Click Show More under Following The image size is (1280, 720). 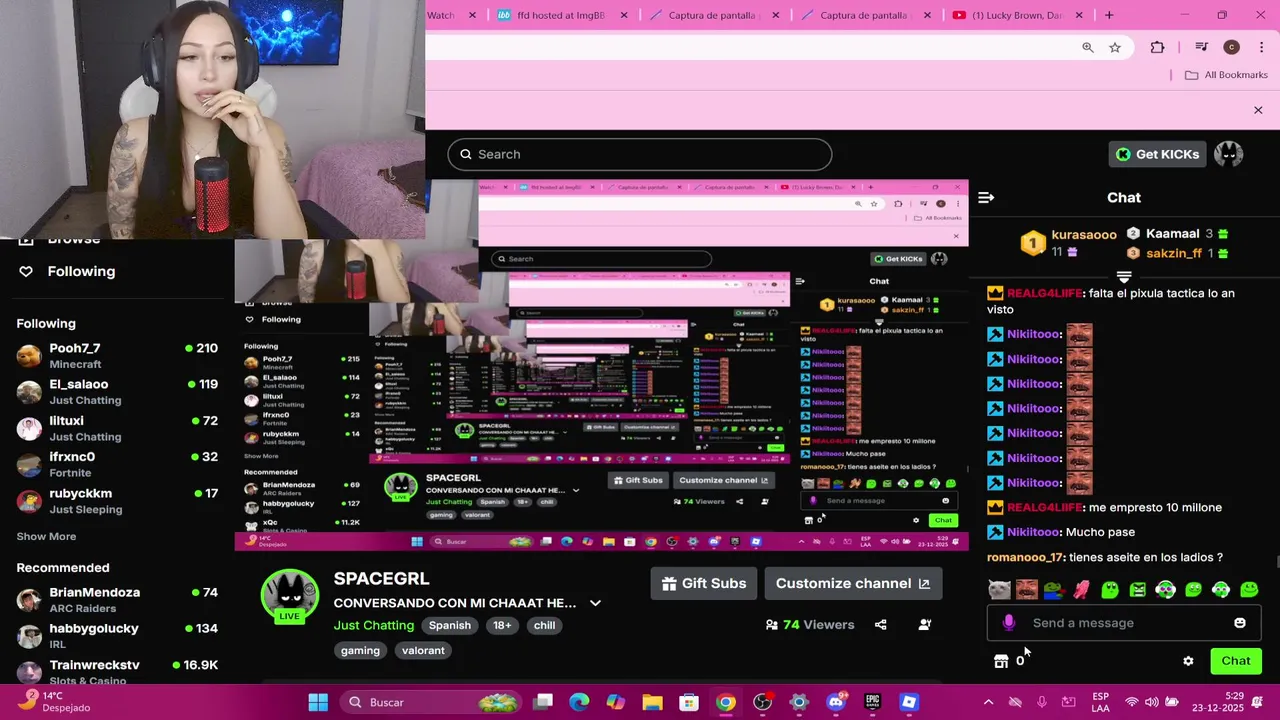click(46, 537)
